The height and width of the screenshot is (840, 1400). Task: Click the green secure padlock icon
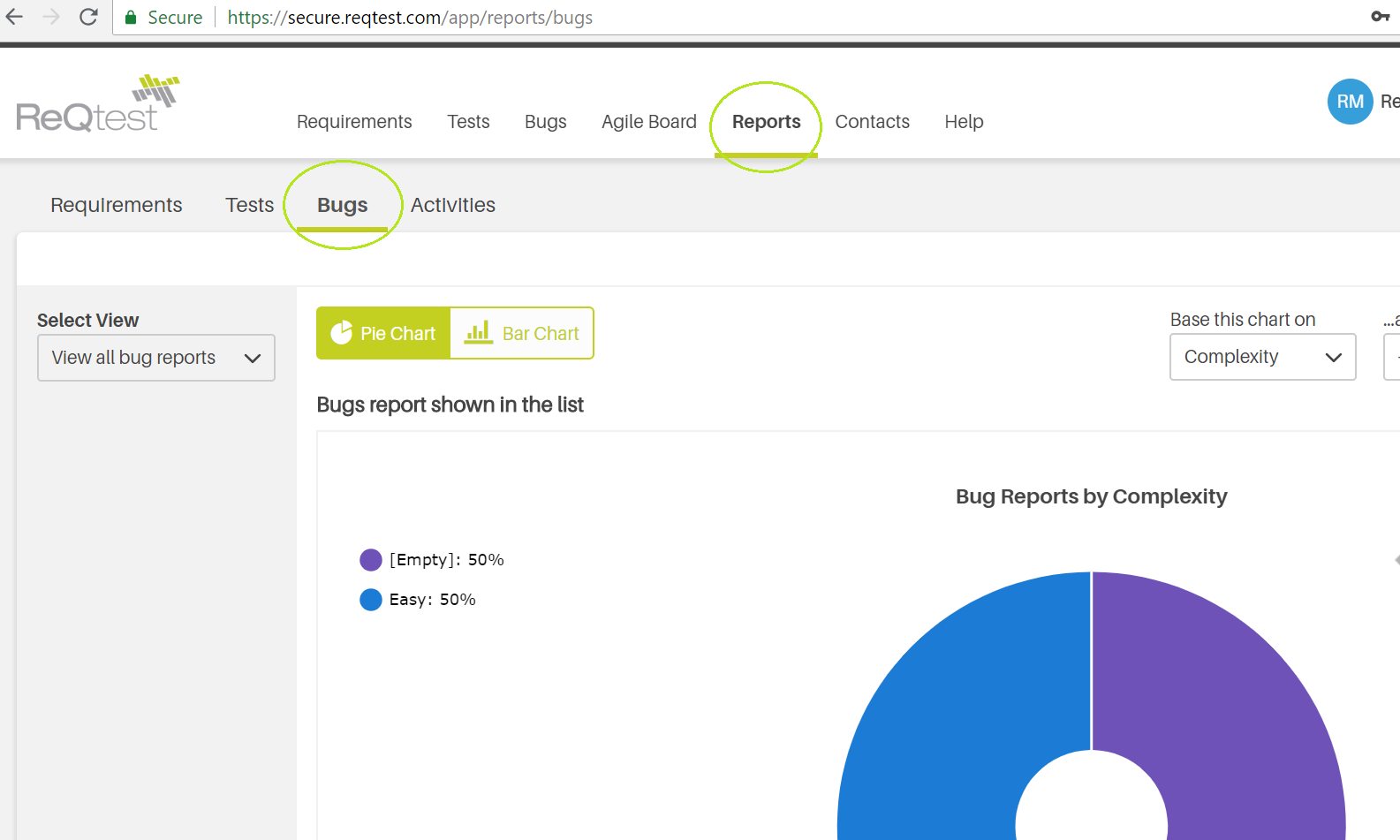point(131,18)
